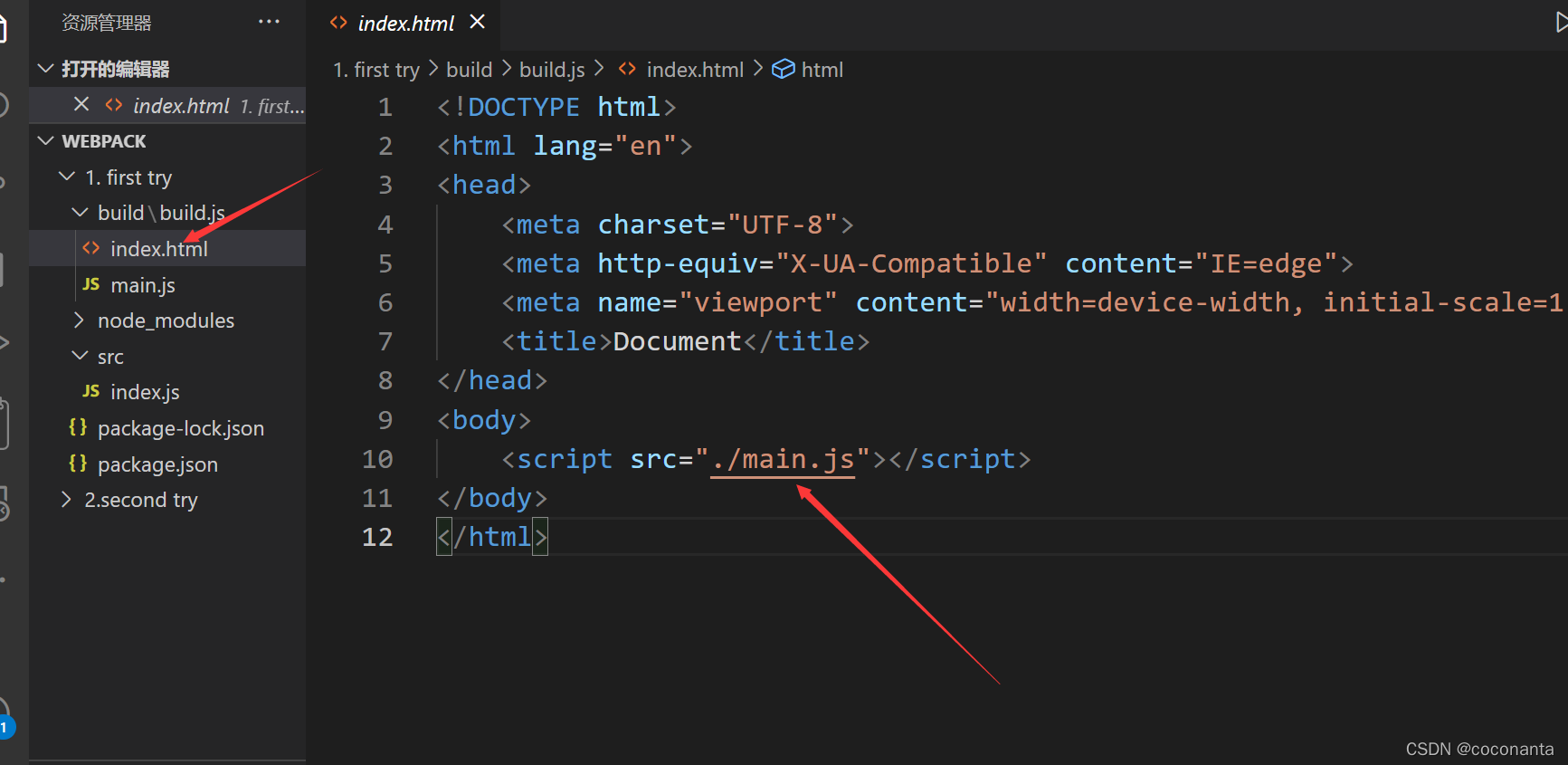Click the braces icon of package.json
1568x765 pixels.
78,464
